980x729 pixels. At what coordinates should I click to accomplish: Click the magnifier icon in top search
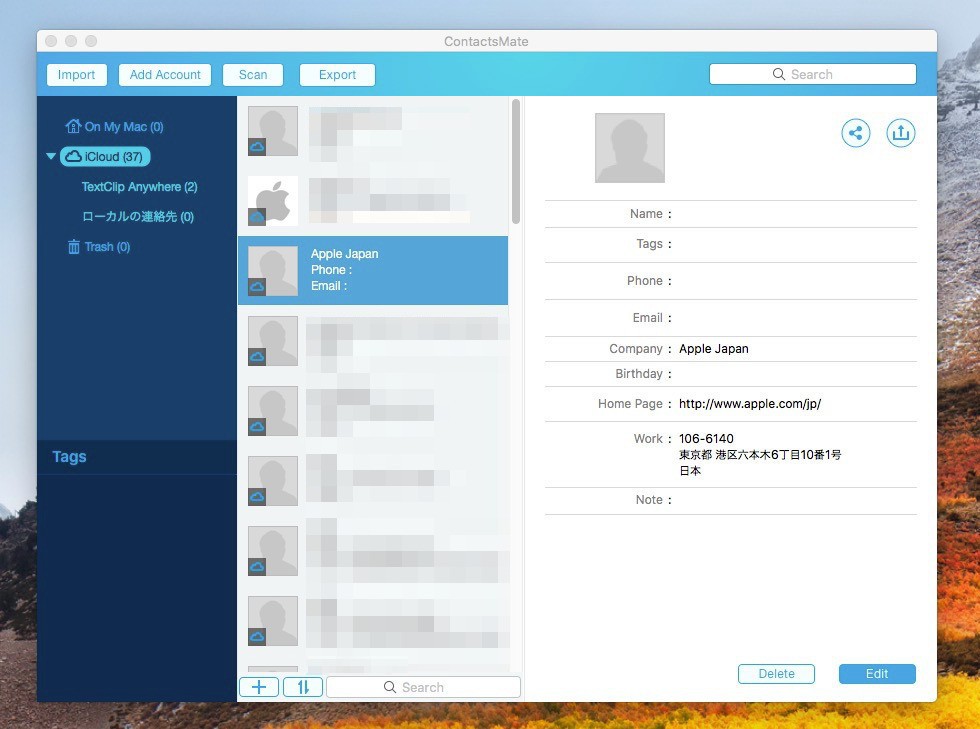pos(779,74)
